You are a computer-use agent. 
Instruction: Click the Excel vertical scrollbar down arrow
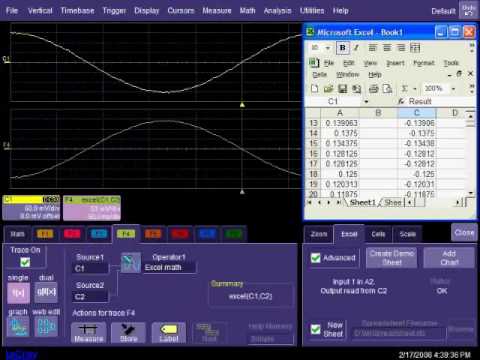click(x=470, y=193)
